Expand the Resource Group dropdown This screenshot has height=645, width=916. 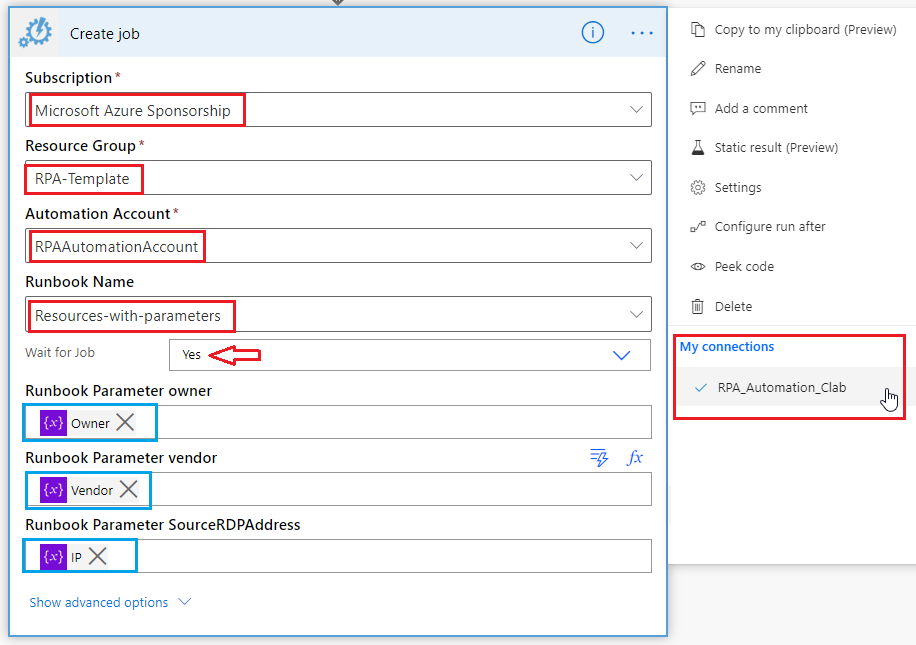tap(636, 178)
